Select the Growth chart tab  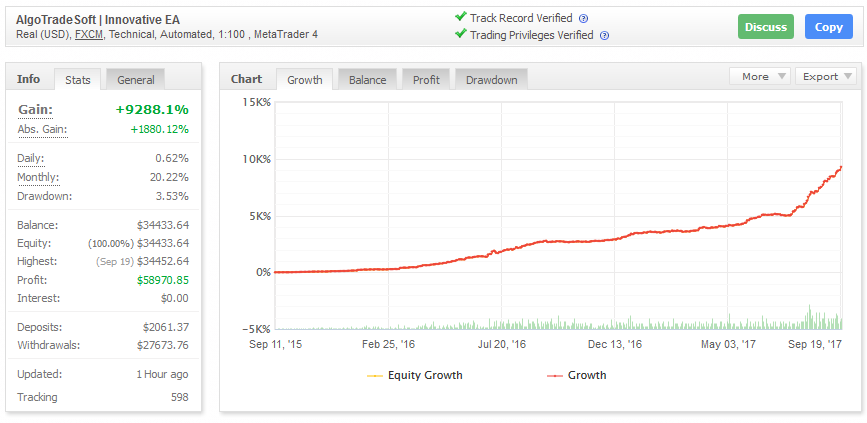pos(305,80)
